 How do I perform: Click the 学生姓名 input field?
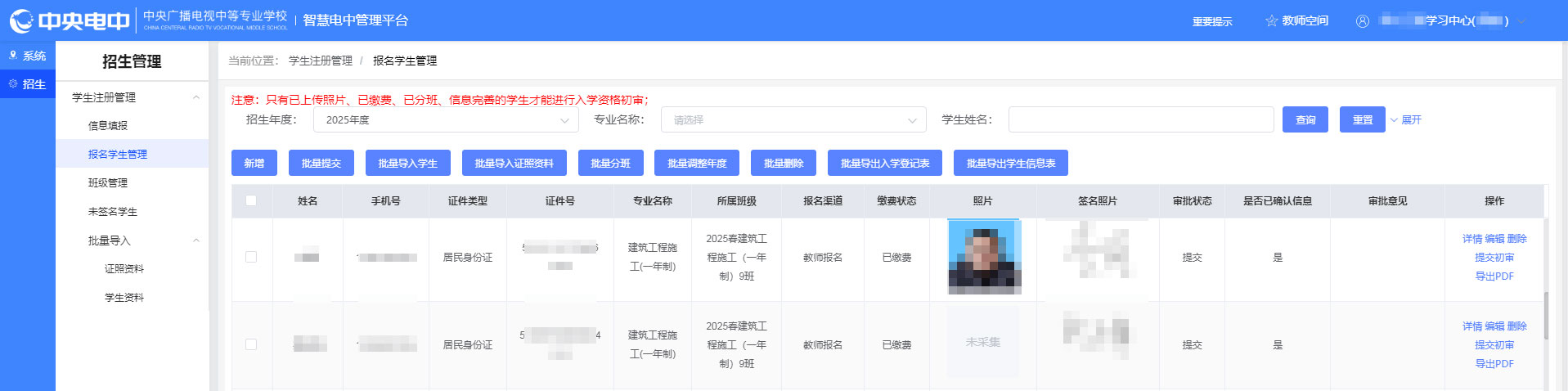(x=1140, y=119)
